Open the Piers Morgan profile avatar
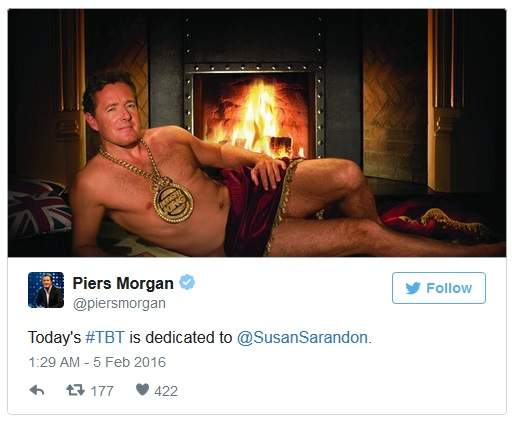Viewport: 512px width, 424px height. (46, 290)
